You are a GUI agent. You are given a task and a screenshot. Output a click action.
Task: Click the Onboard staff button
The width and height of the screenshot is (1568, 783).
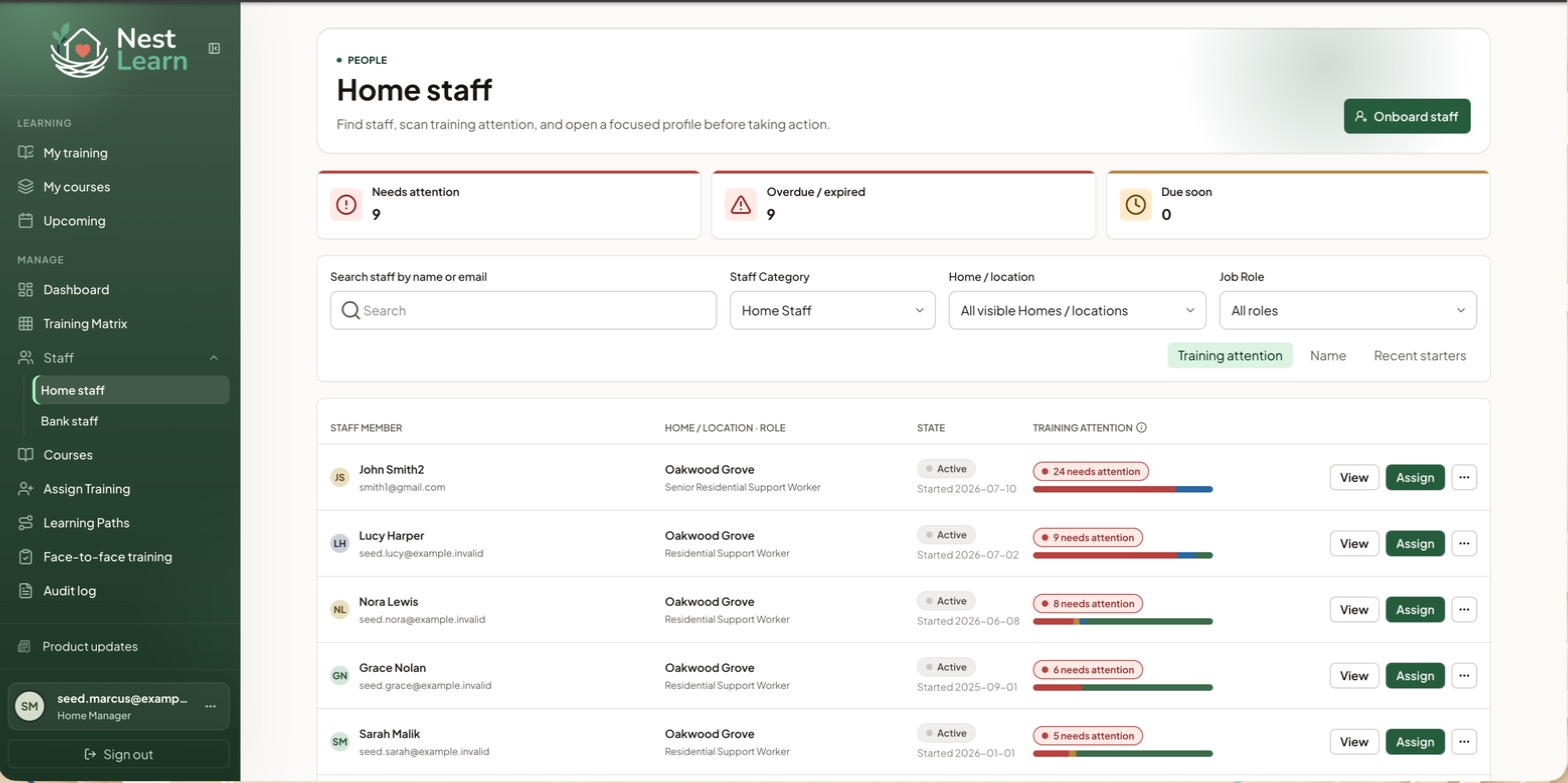tap(1407, 116)
